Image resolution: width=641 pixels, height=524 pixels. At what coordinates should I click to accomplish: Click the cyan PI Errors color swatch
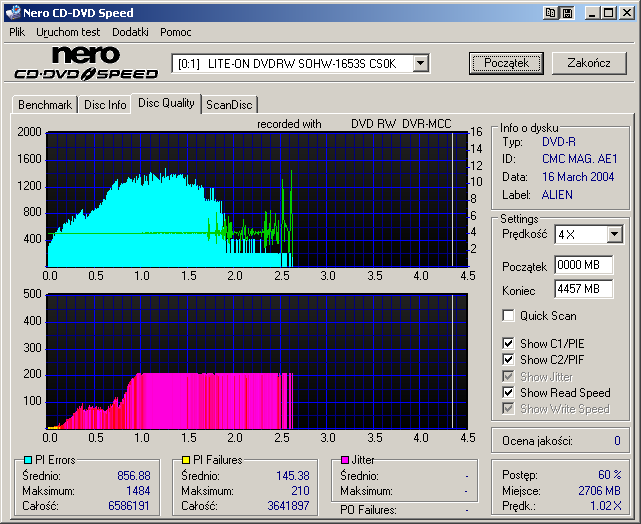28,460
